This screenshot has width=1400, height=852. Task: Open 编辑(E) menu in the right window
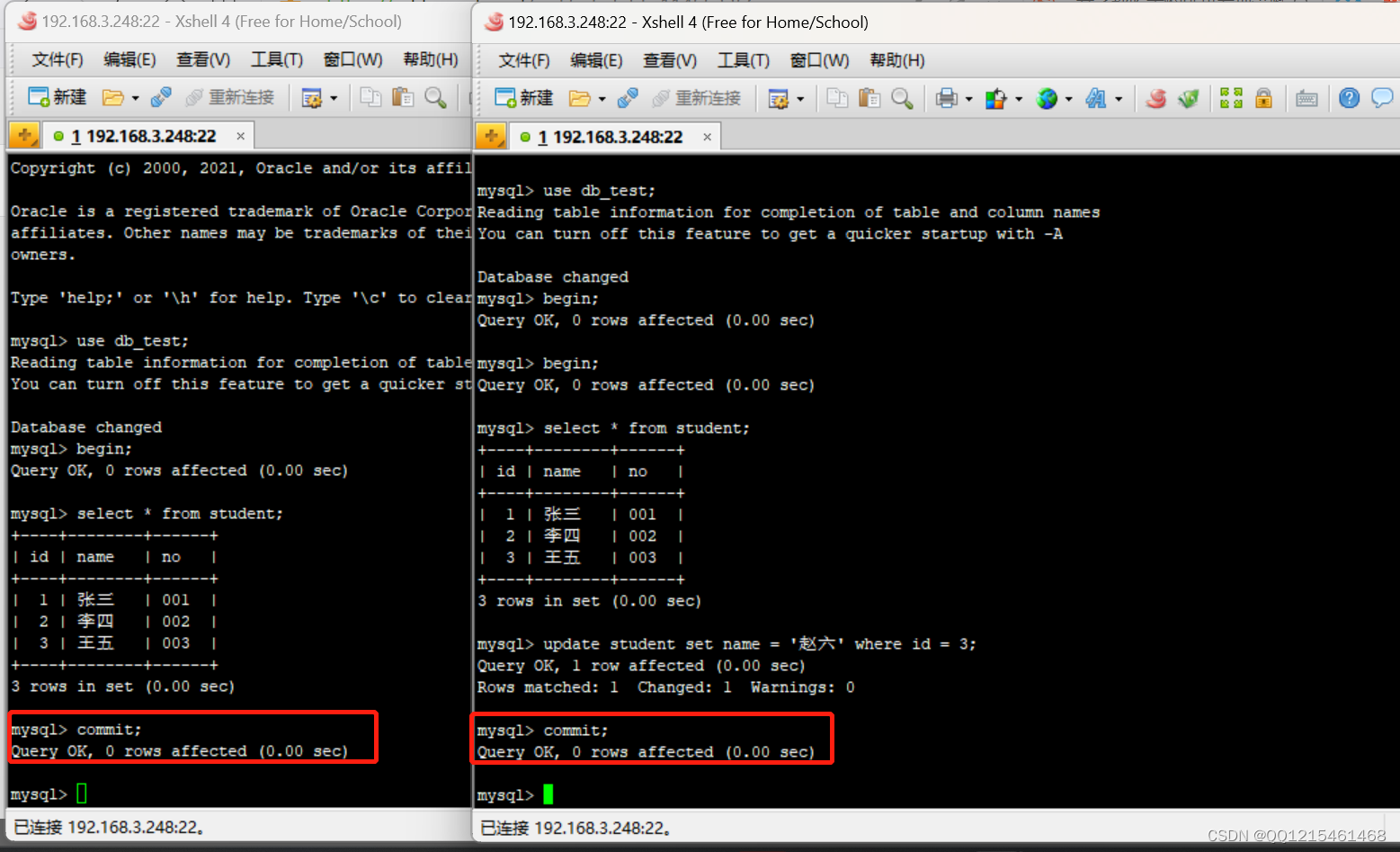pos(596,60)
